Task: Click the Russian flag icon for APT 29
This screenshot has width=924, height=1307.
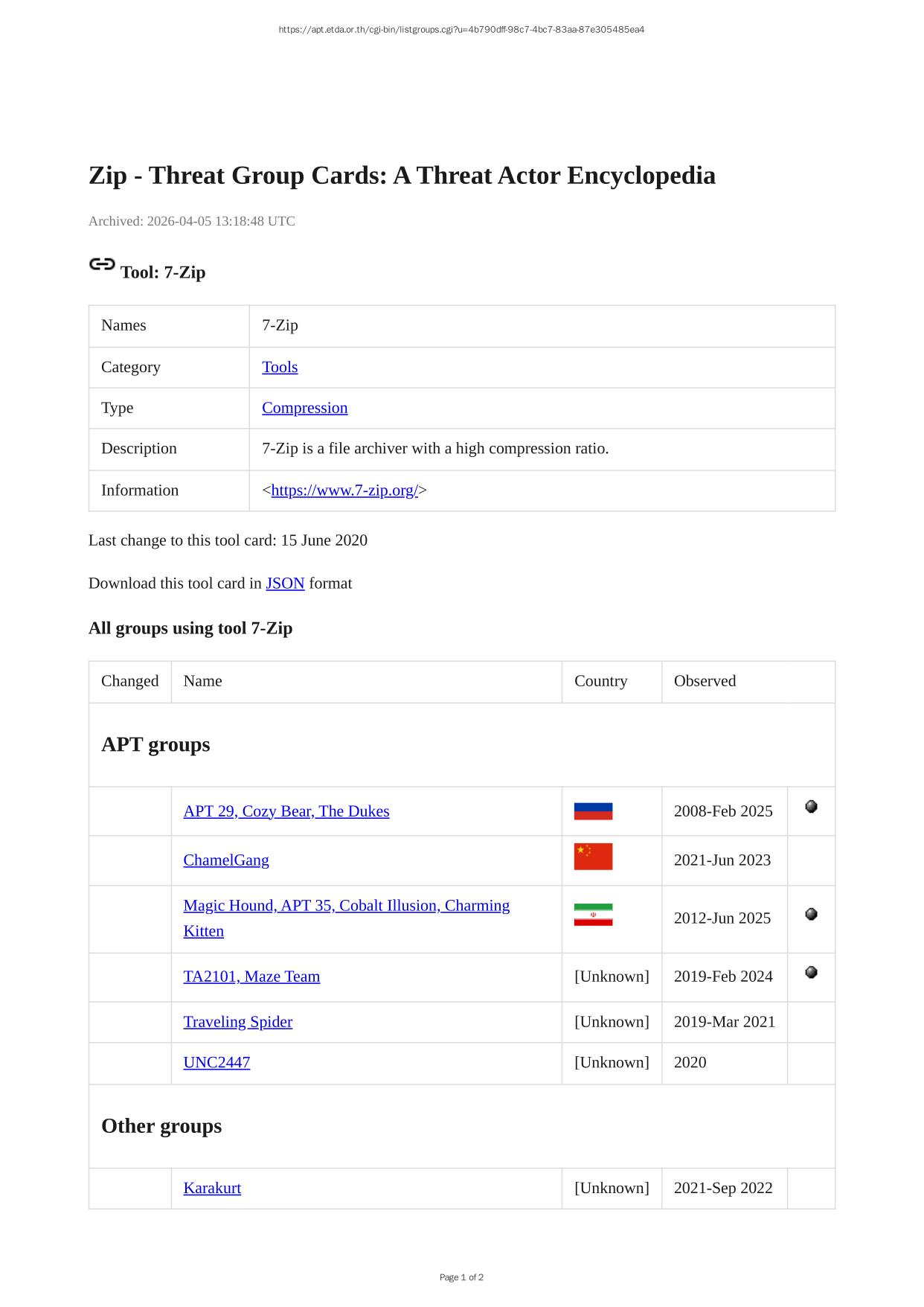Action: [593, 811]
